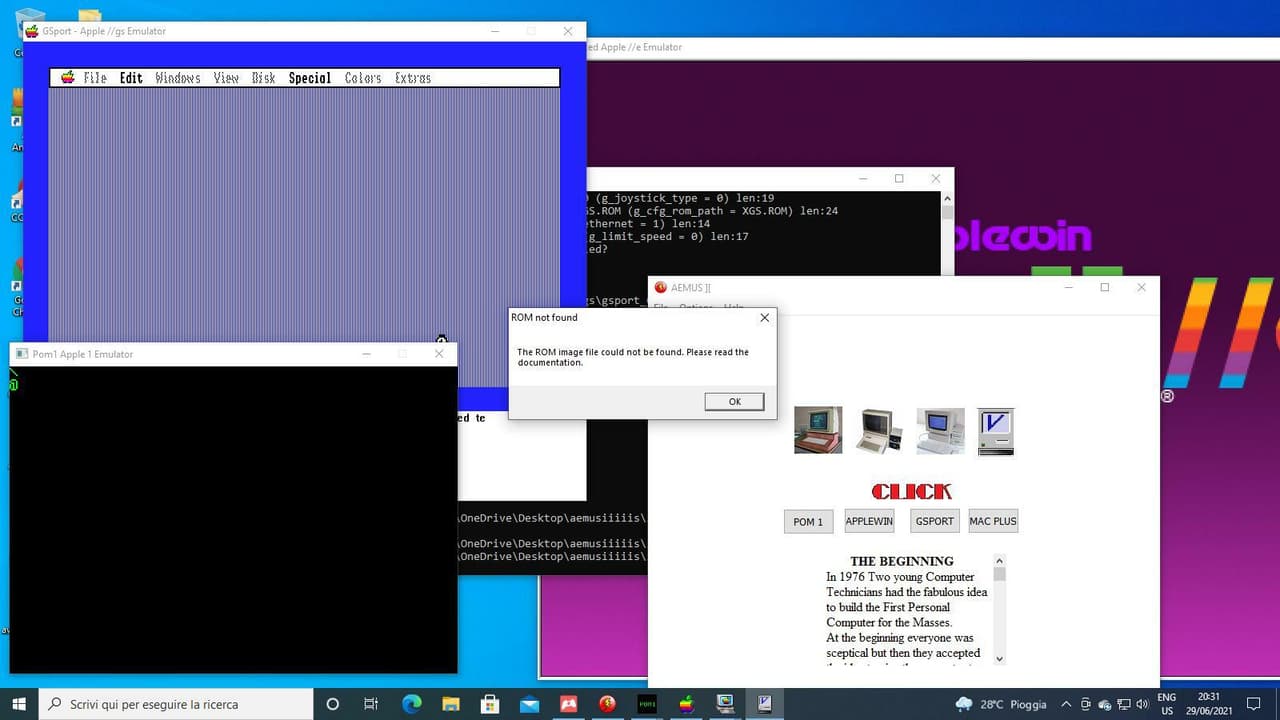Click ENG US language indicator
This screenshot has width=1280, height=720.
click(1167, 704)
